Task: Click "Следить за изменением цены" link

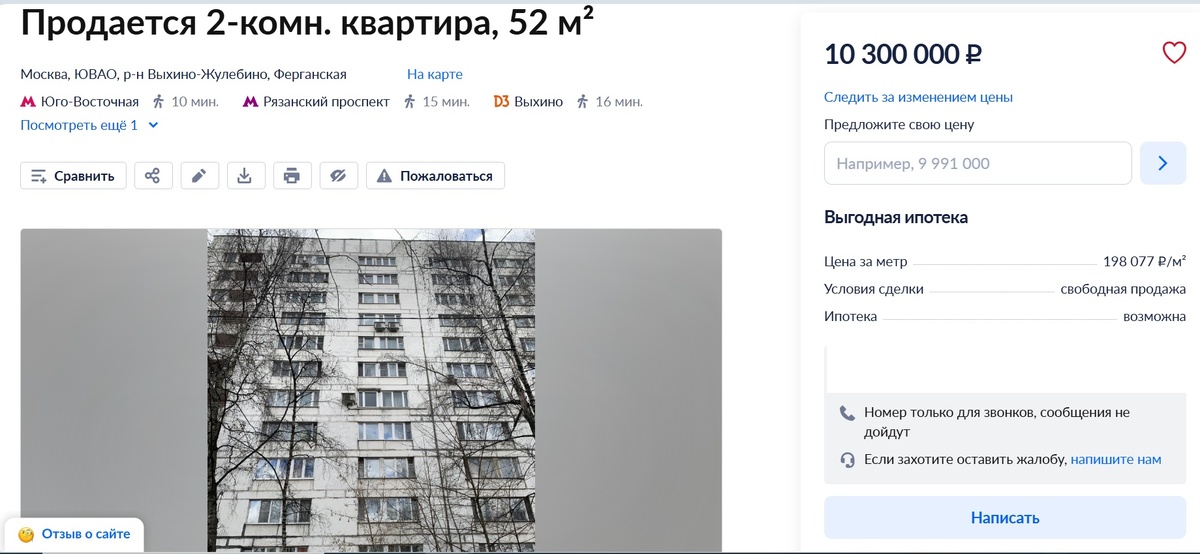Action: [918, 97]
